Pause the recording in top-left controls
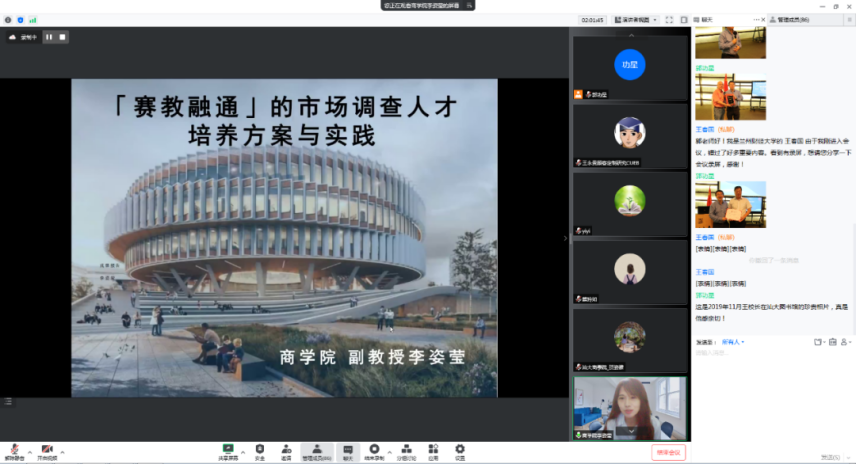The image size is (856, 465). tap(48, 37)
